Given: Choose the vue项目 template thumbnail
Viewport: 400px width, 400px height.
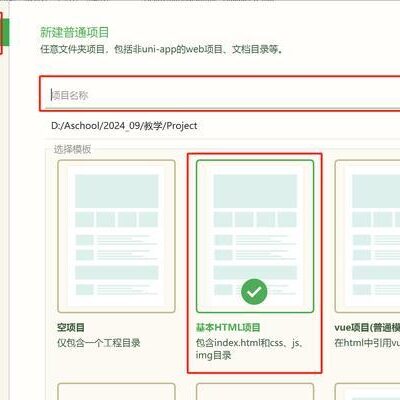Looking at the screenshot, I should 367,236.
